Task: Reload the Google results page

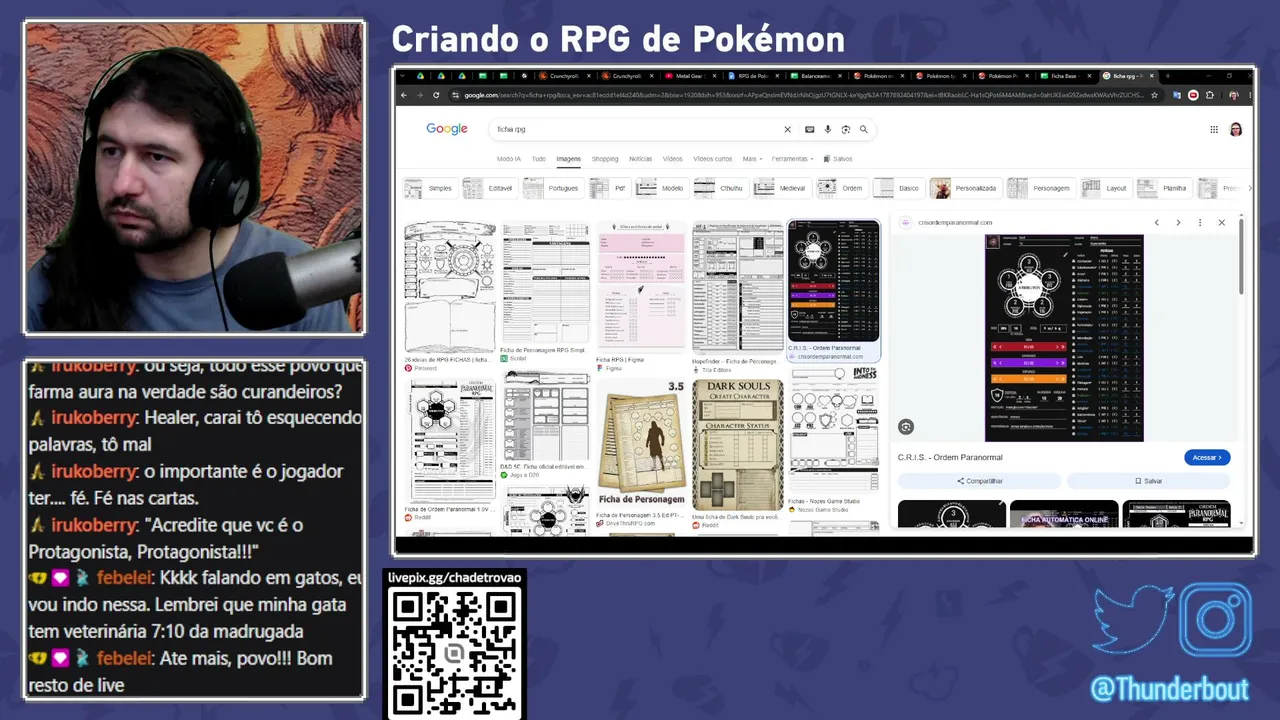Action: coord(436,95)
